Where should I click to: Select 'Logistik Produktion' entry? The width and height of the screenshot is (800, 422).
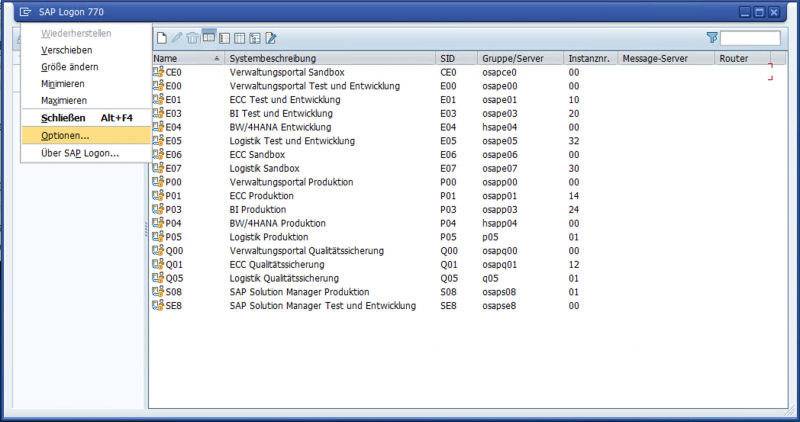[x=269, y=237]
